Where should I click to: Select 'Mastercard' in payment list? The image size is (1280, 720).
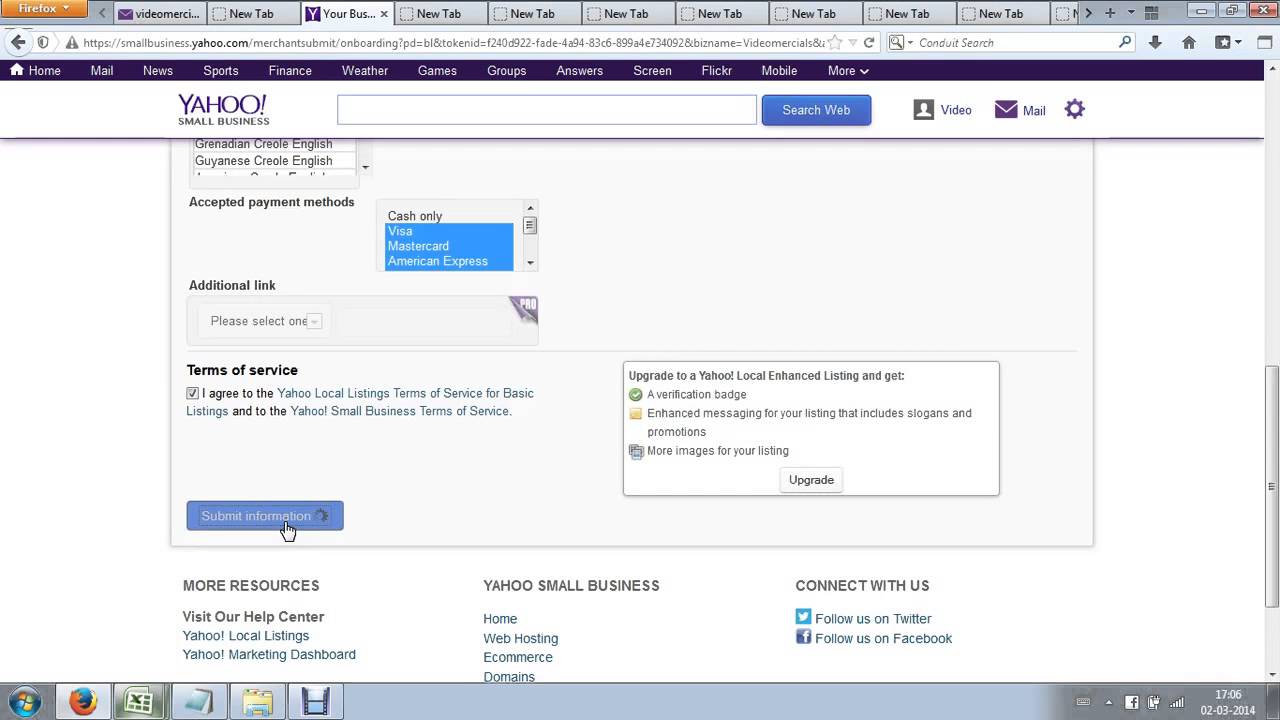pyautogui.click(x=449, y=246)
